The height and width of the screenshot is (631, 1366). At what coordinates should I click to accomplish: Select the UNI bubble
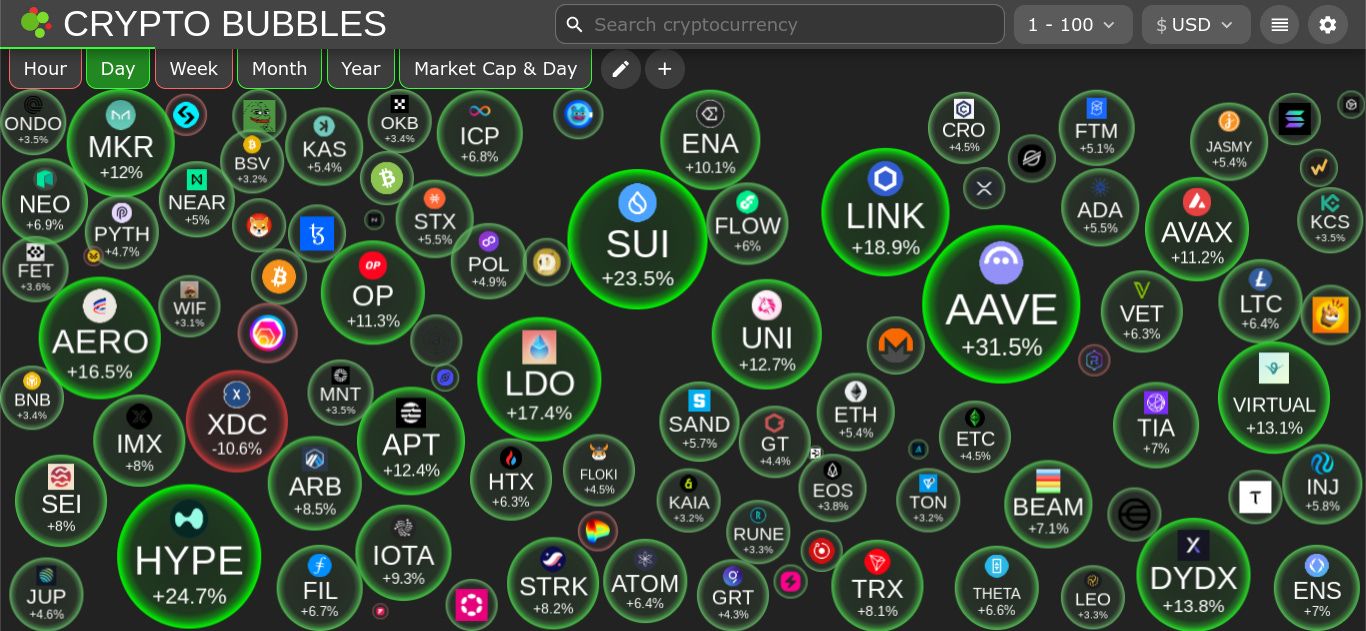pos(767,334)
